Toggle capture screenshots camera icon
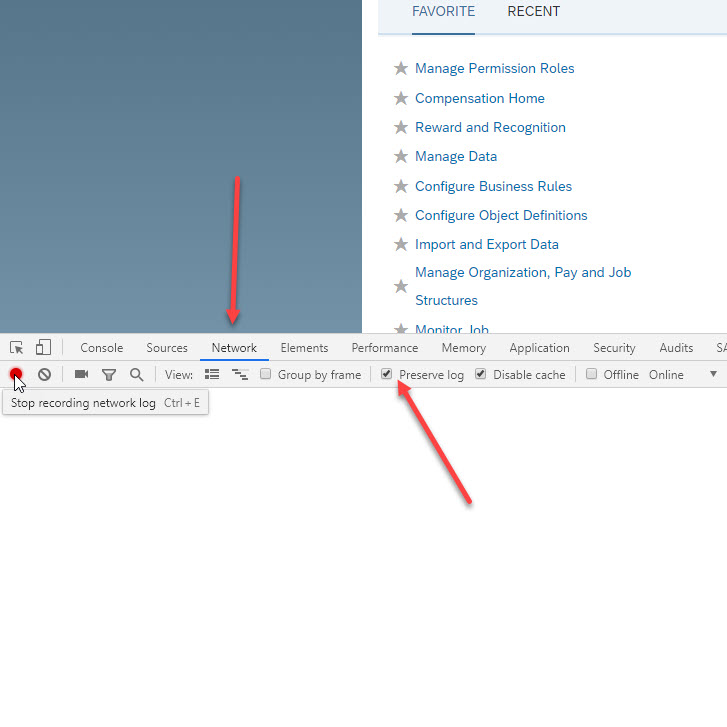 point(82,374)
